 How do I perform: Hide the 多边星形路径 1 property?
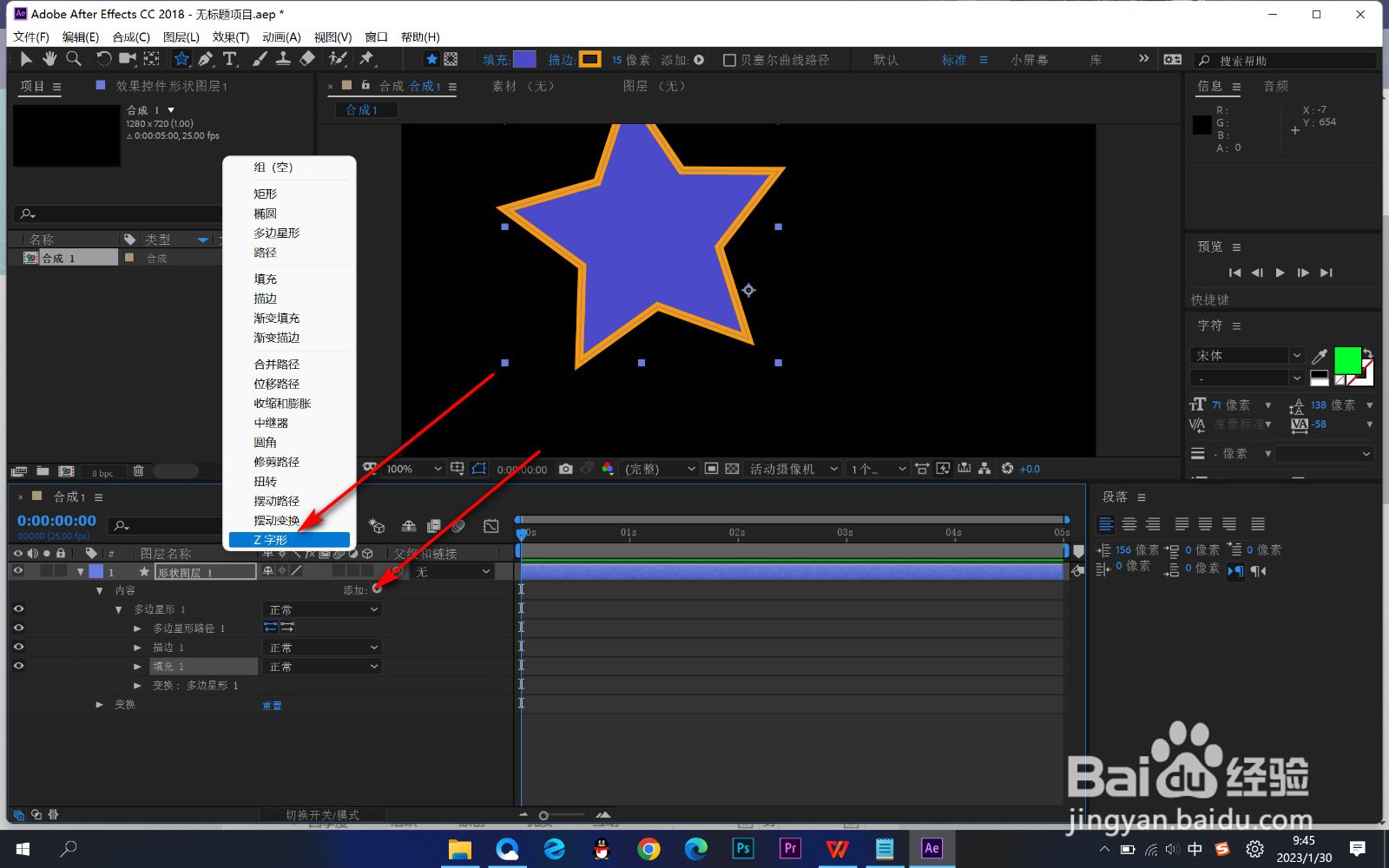(18, 628)
